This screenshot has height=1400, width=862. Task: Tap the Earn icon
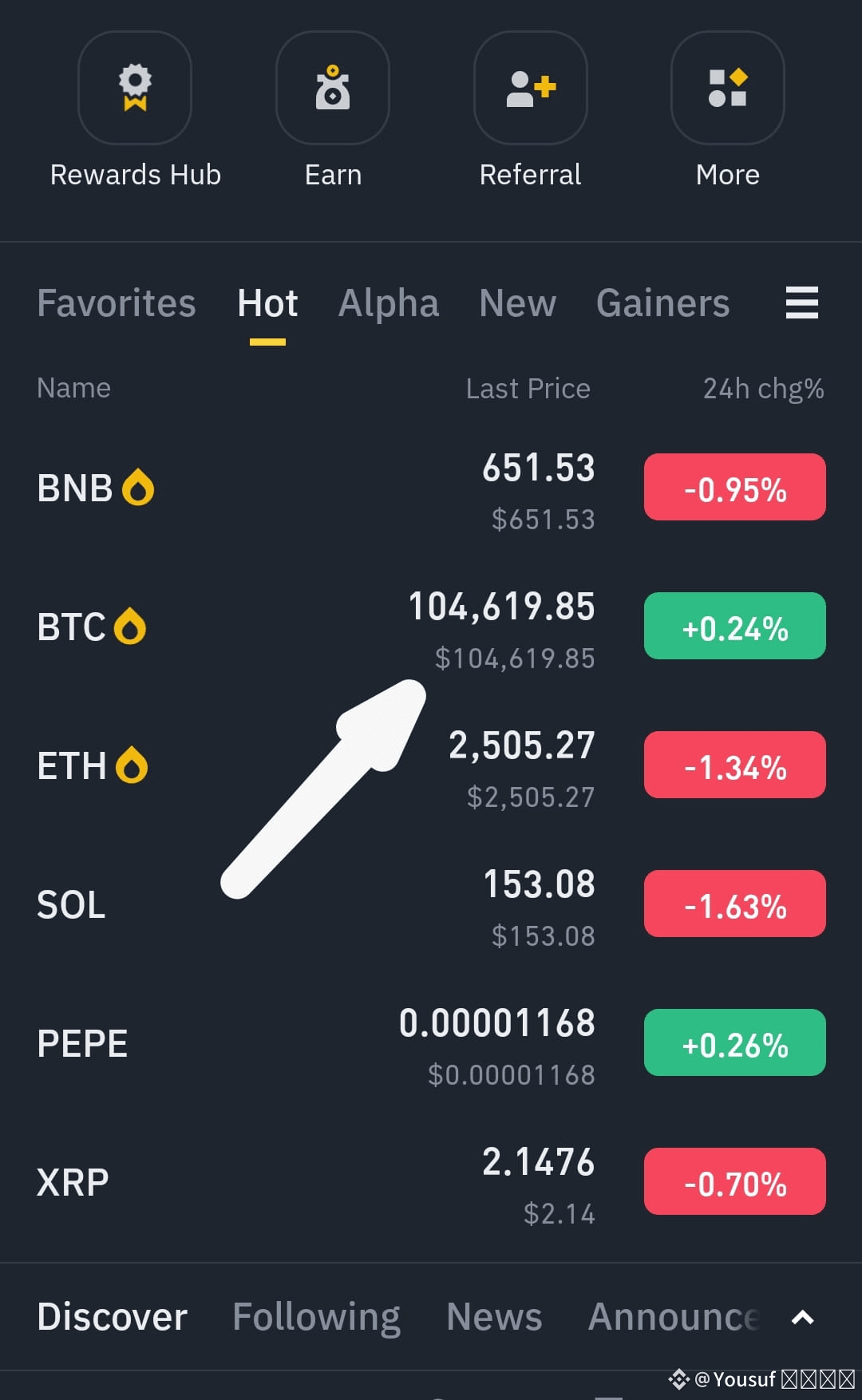click(x=333, y=88)
